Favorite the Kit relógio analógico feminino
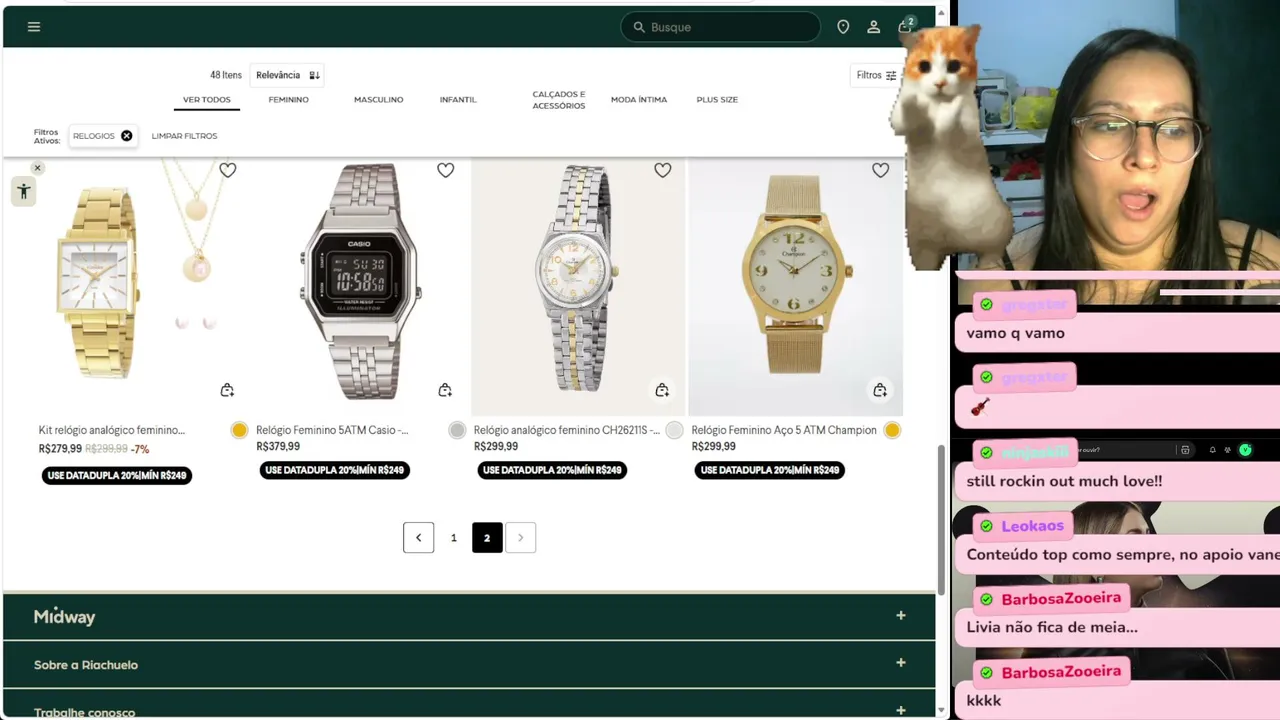 tap(228, 171)
